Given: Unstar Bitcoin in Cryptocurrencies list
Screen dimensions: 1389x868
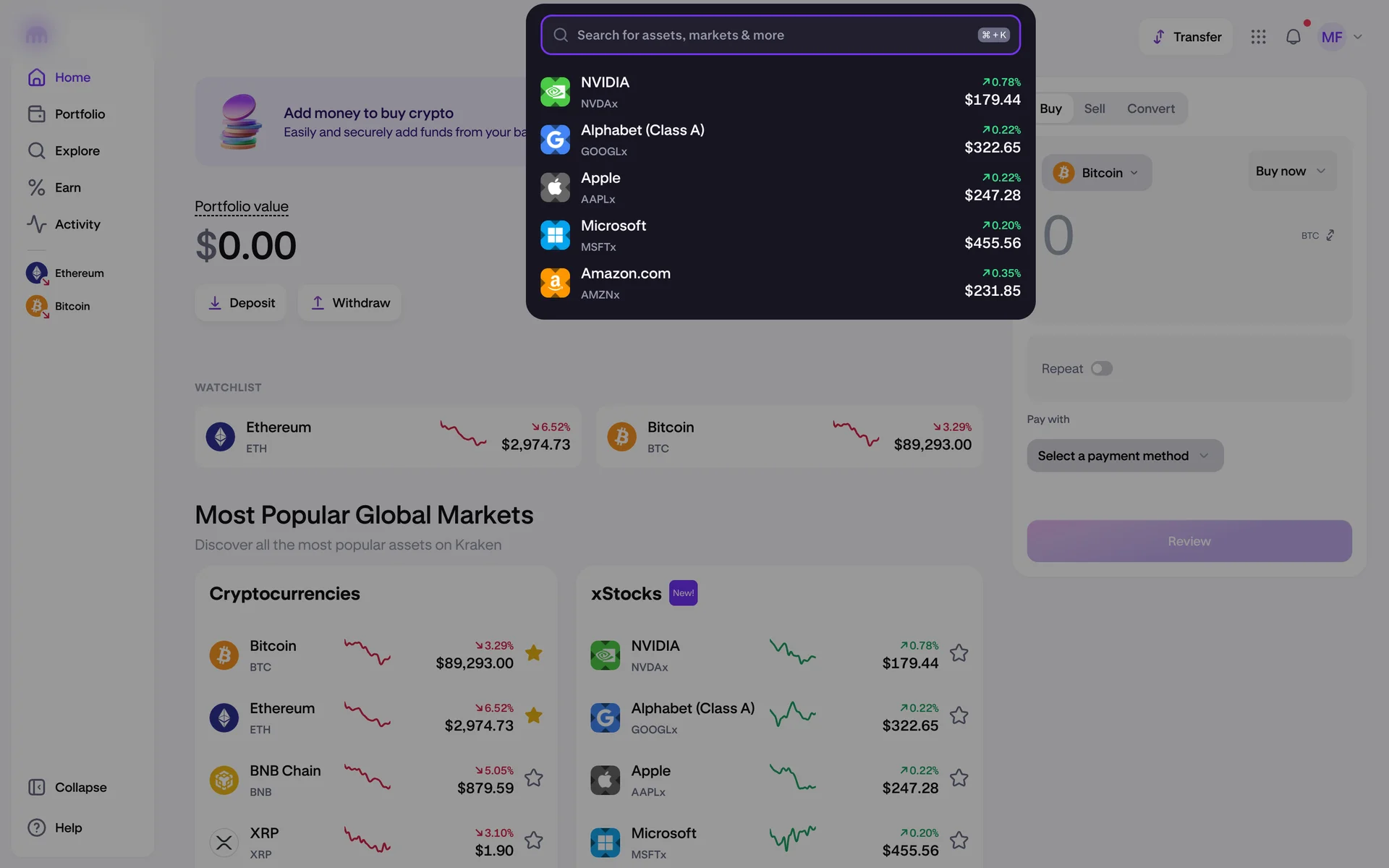Looking at the screenshot, I should point(534,653).
